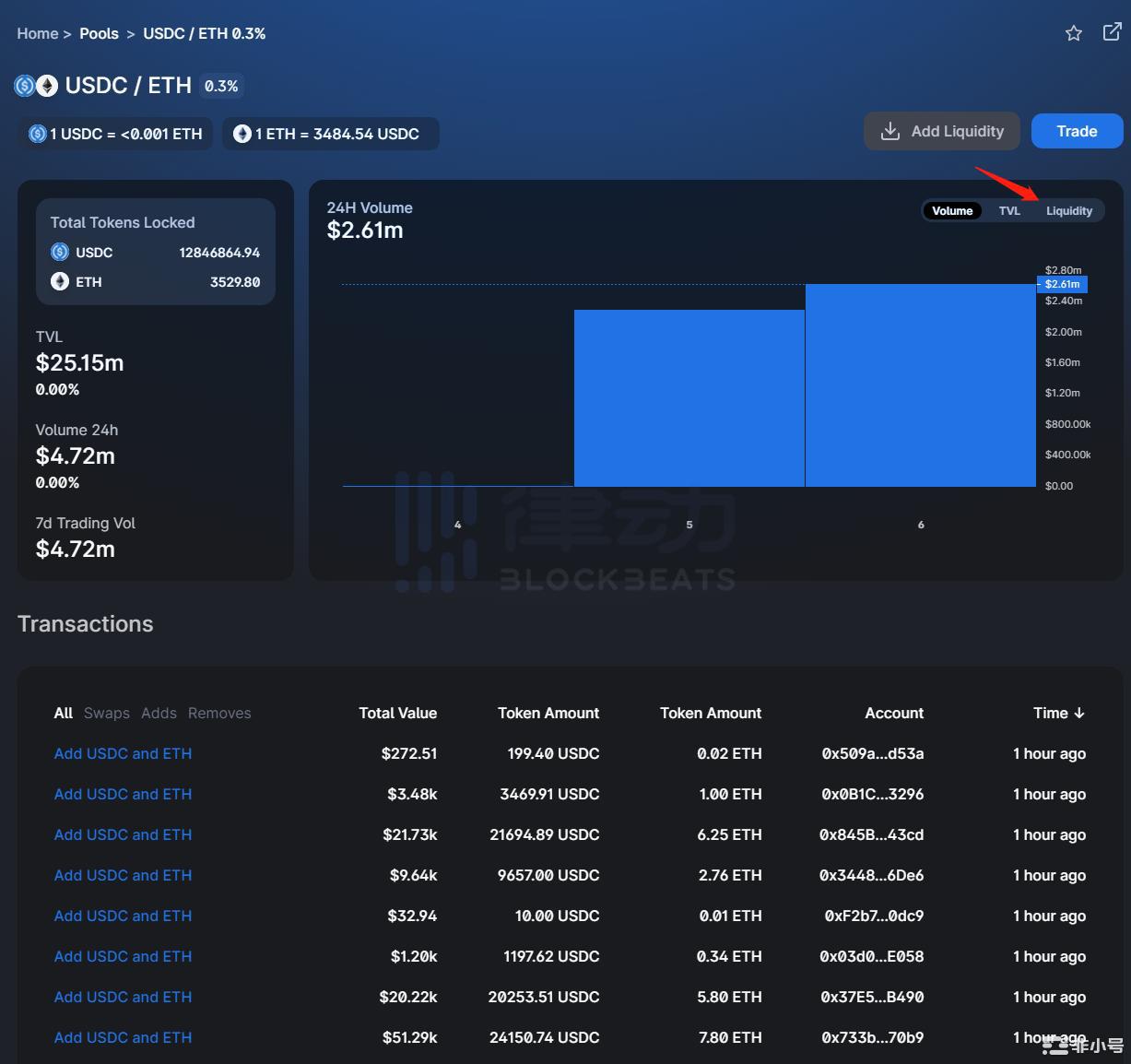
Task: Open account 0x3448...6De6
Action: pyautogui.click(x=872, y=875)
